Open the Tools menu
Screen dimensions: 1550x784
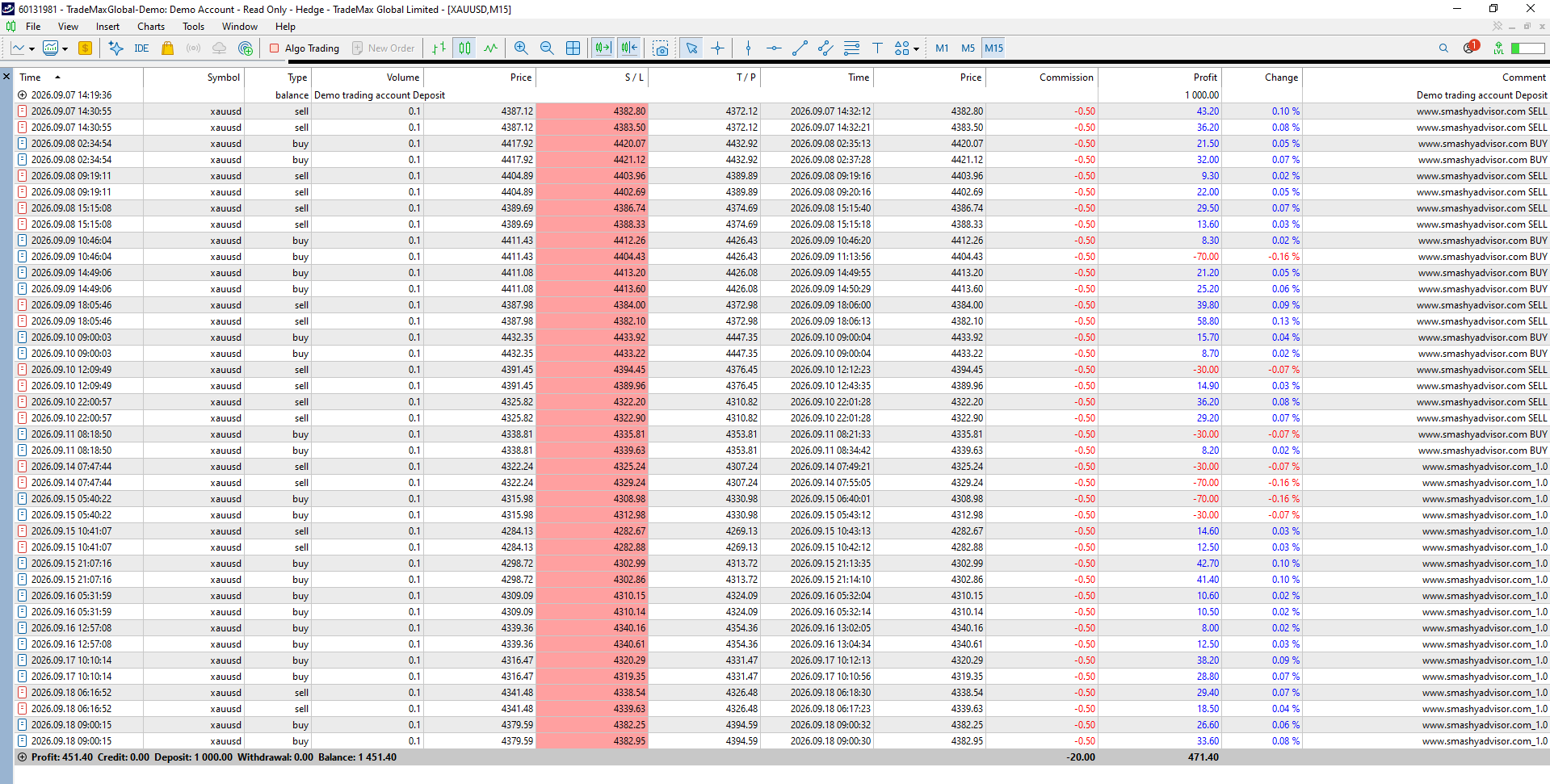[x=193, y=27]
